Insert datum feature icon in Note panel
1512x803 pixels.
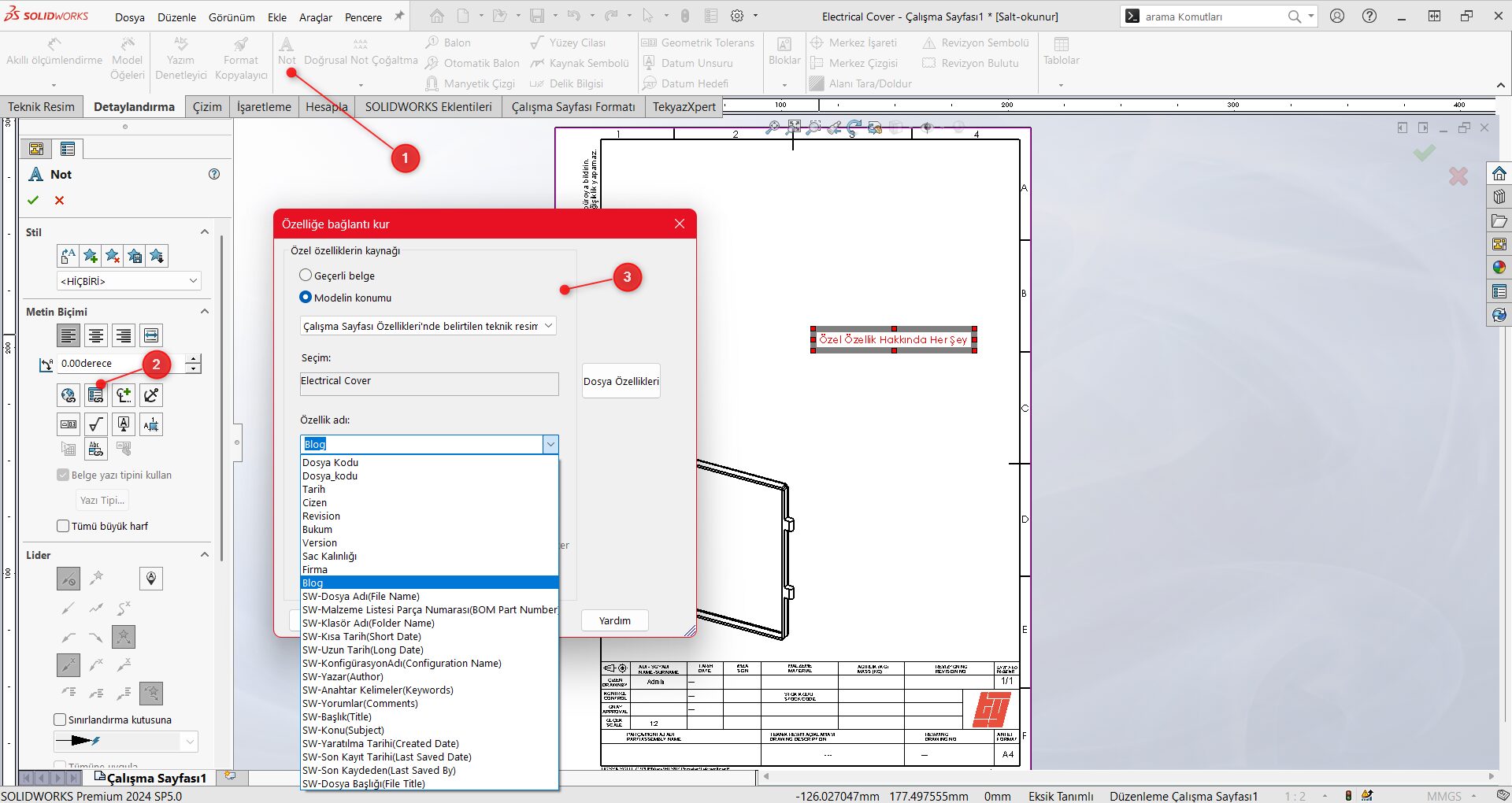[x=124, y=425]
